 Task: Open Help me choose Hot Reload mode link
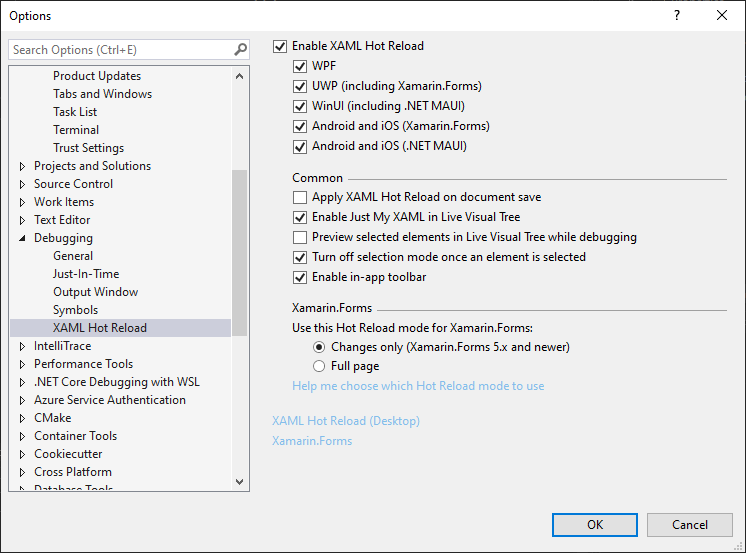[418, 386]
